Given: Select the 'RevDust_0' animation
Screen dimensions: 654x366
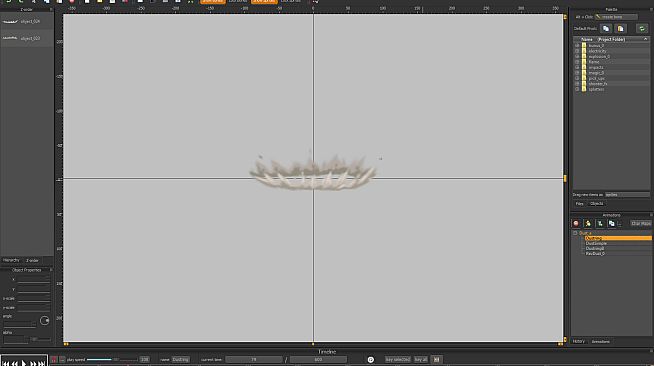Looking at the screenshot, I should 595,253.
